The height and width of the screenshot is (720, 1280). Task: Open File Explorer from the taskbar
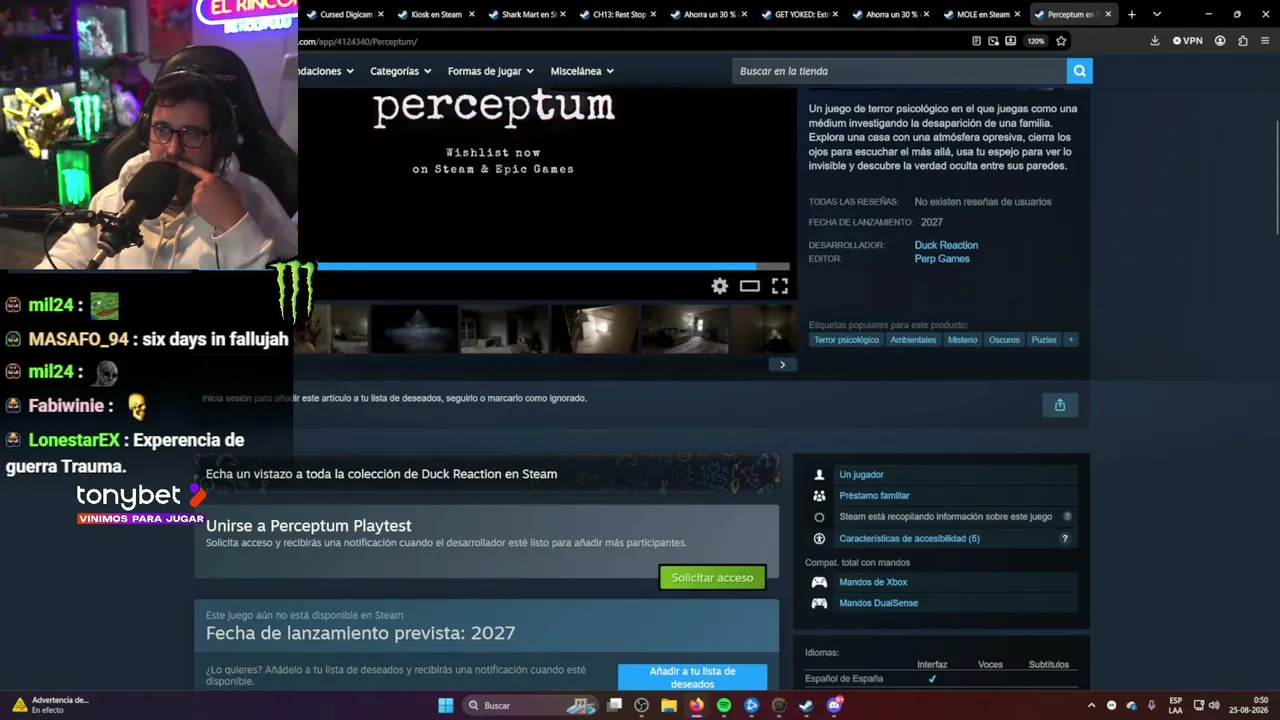point(669,705)
